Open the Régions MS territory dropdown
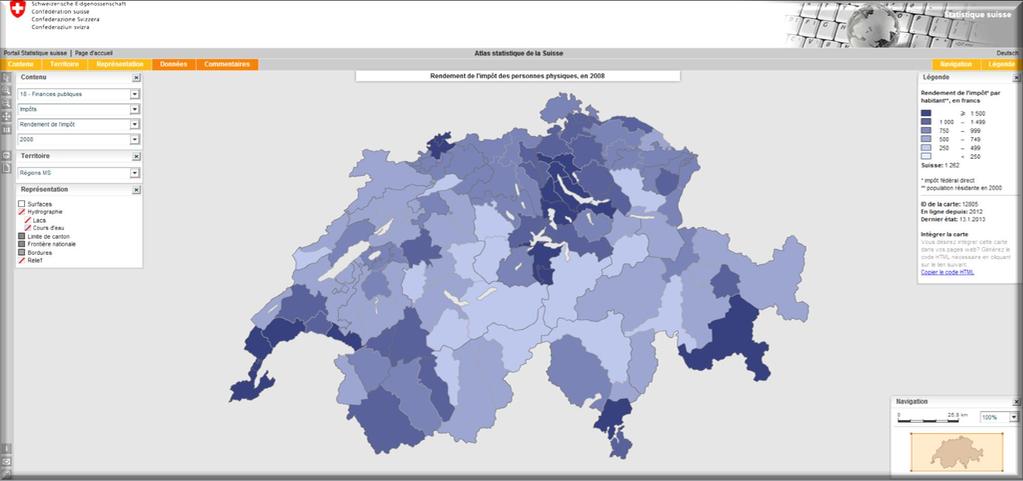 coord(134,173)
